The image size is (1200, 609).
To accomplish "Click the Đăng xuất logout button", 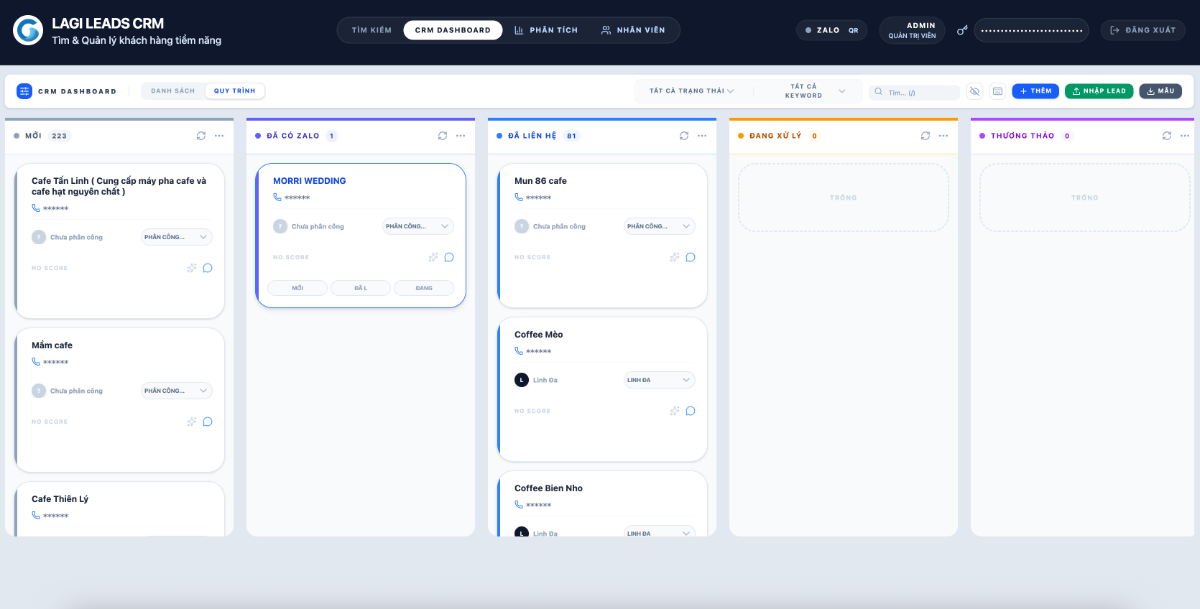I will 1143,30.
